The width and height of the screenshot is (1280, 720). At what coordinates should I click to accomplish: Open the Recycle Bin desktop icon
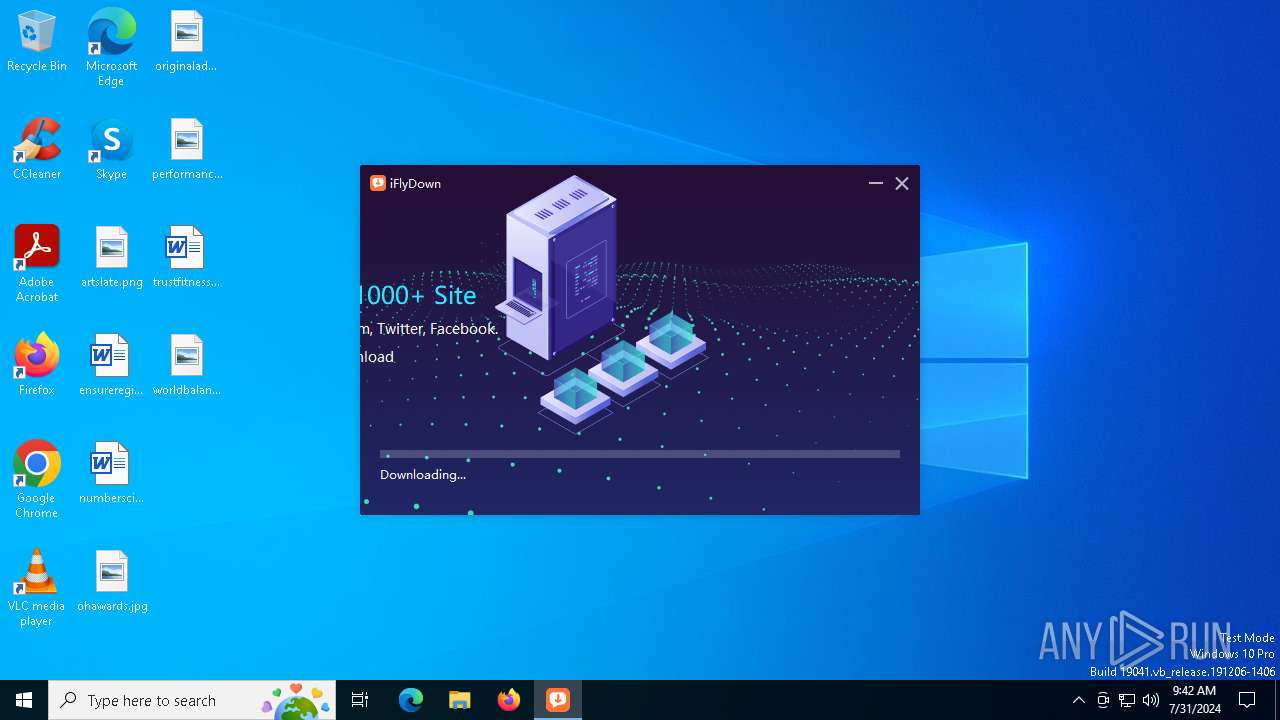tap(37, 42)
